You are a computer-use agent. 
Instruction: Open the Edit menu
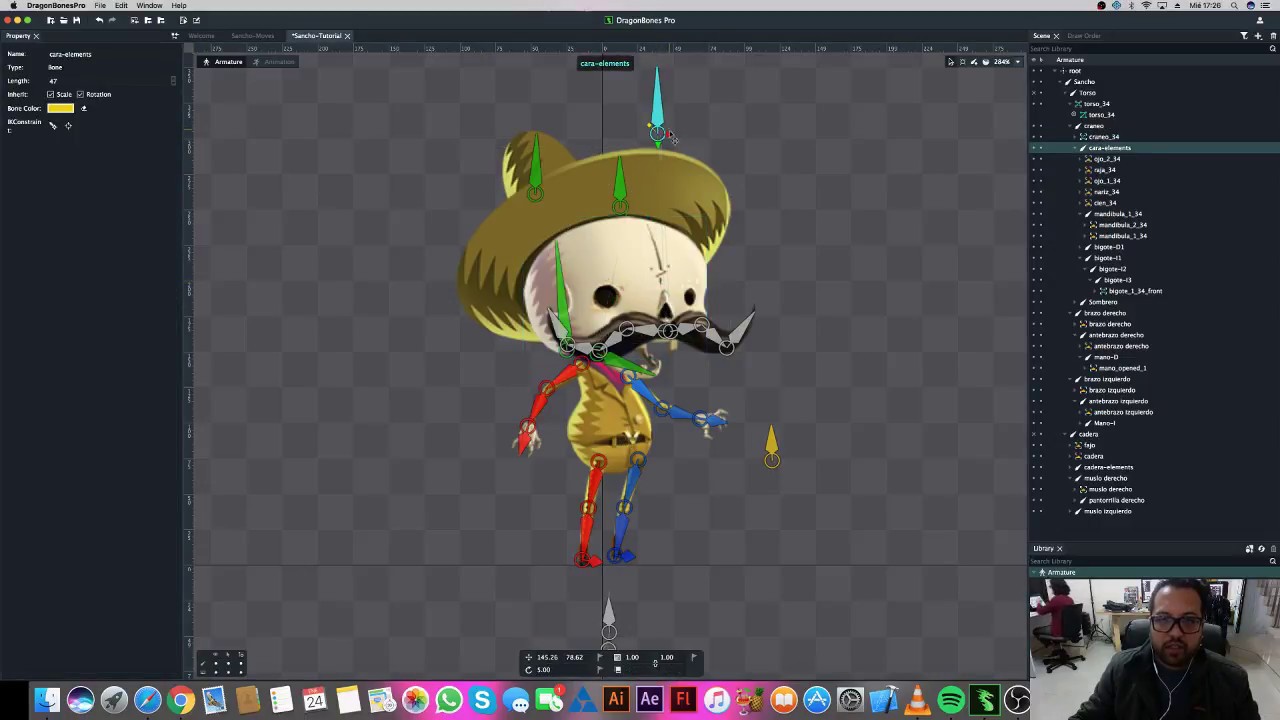[121, 6]
